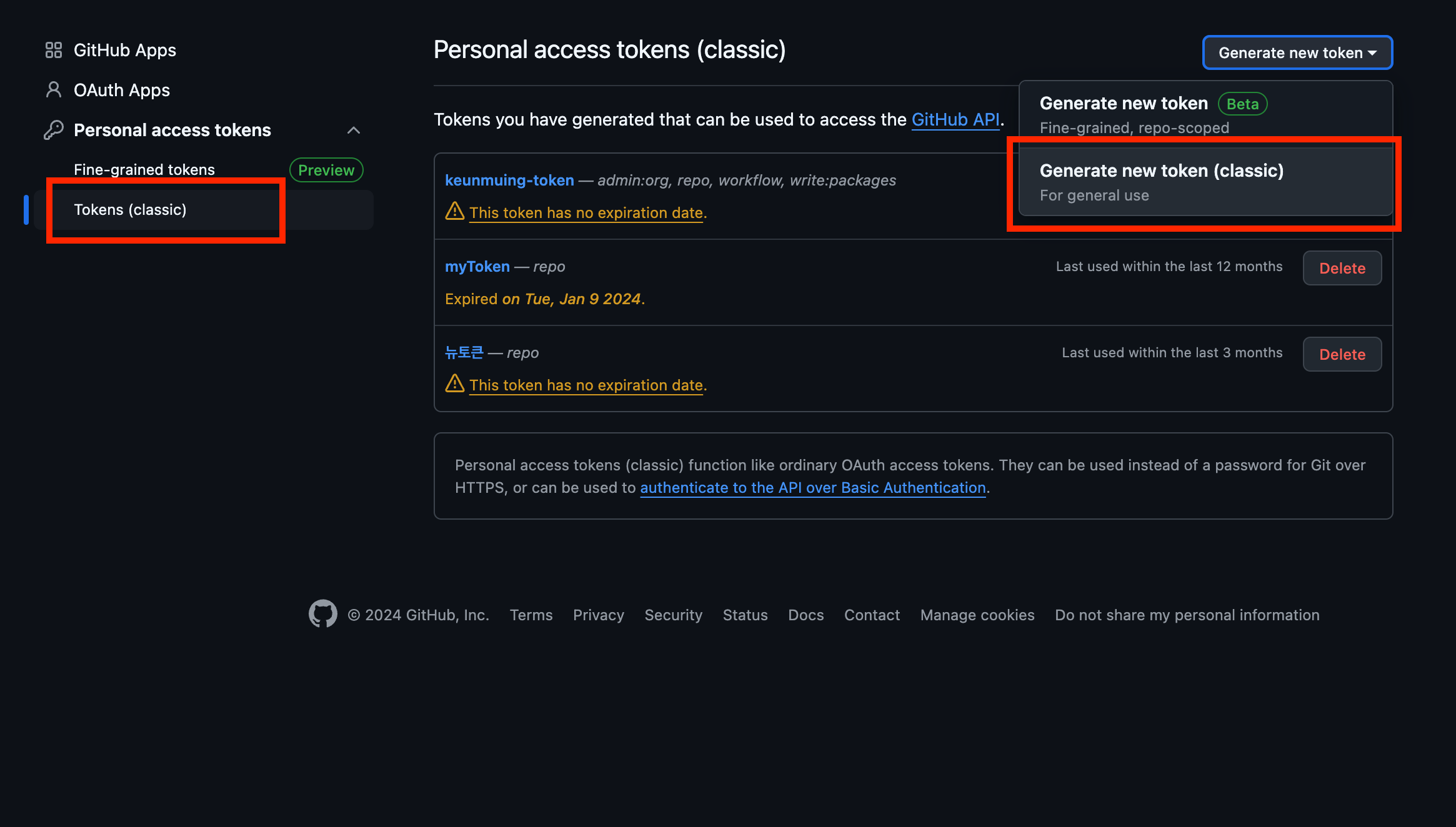The height and width of the screenshot is (827, 1456).
Task: Click the OAuth Apps person icon
Action: pos(54,90)
